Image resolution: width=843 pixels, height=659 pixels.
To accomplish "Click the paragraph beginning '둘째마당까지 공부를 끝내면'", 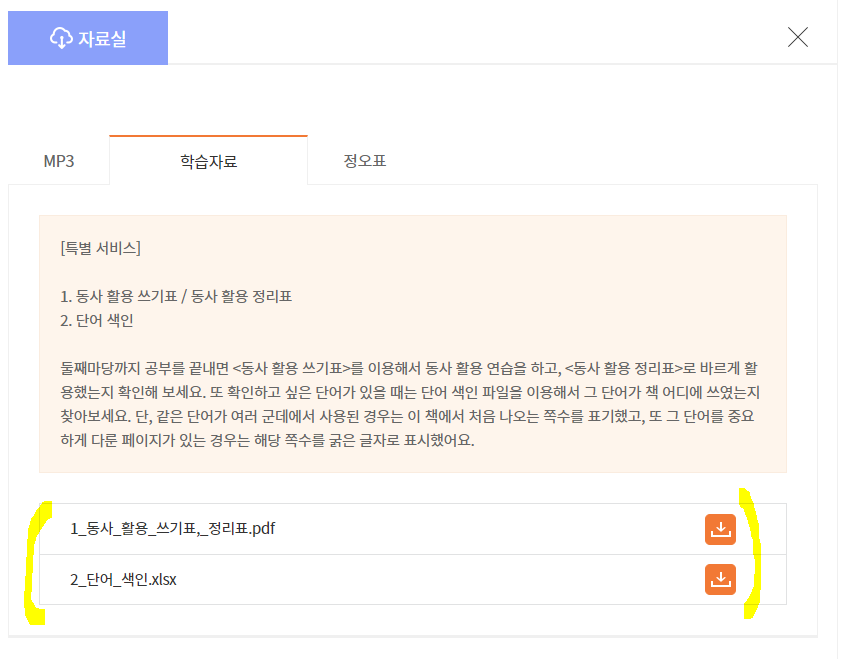I will pyautogui.click(x=410, y=404).
